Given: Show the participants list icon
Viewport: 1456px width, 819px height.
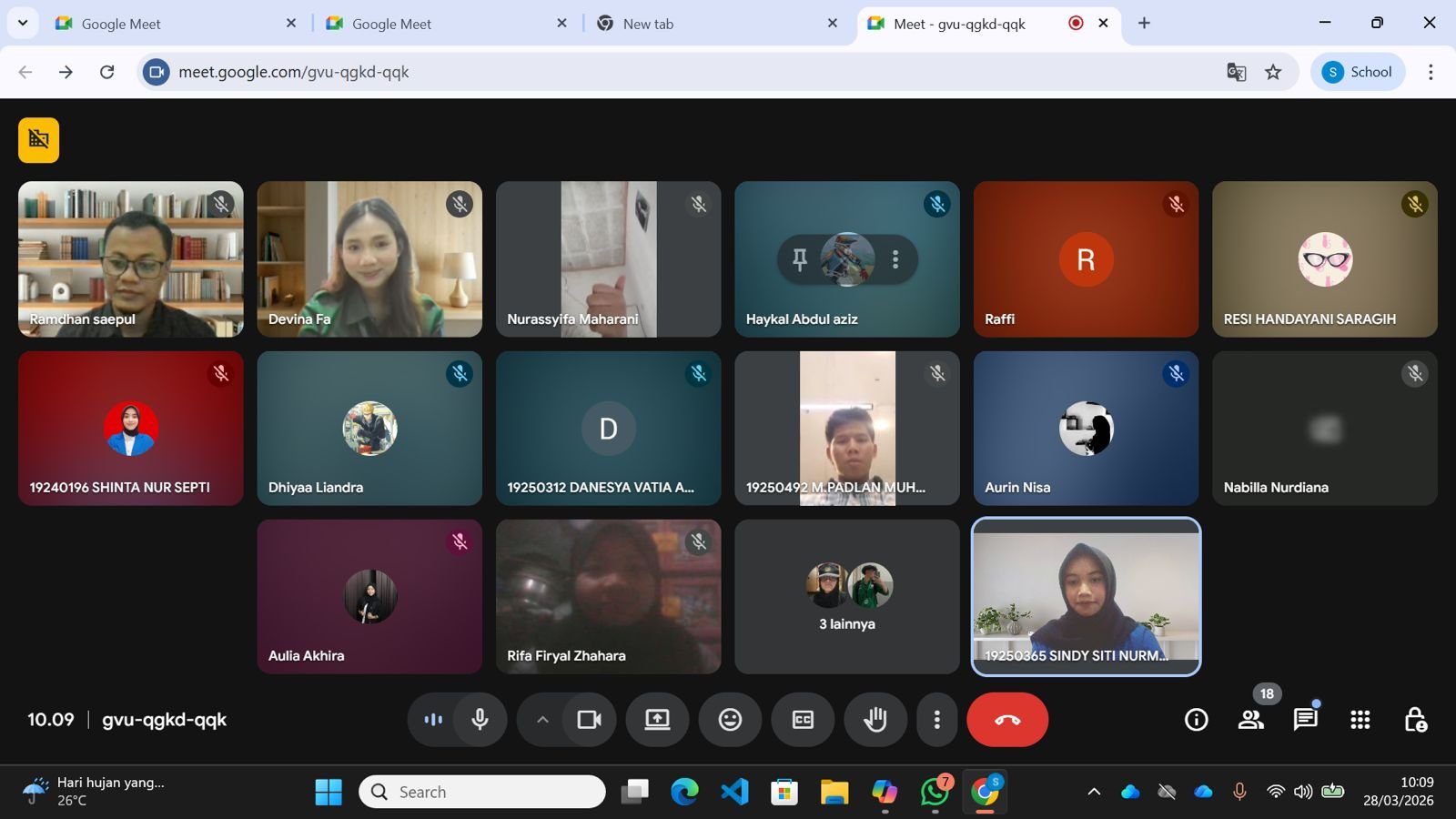Looking at the screenshot, I should click(x=1251, y=720).
